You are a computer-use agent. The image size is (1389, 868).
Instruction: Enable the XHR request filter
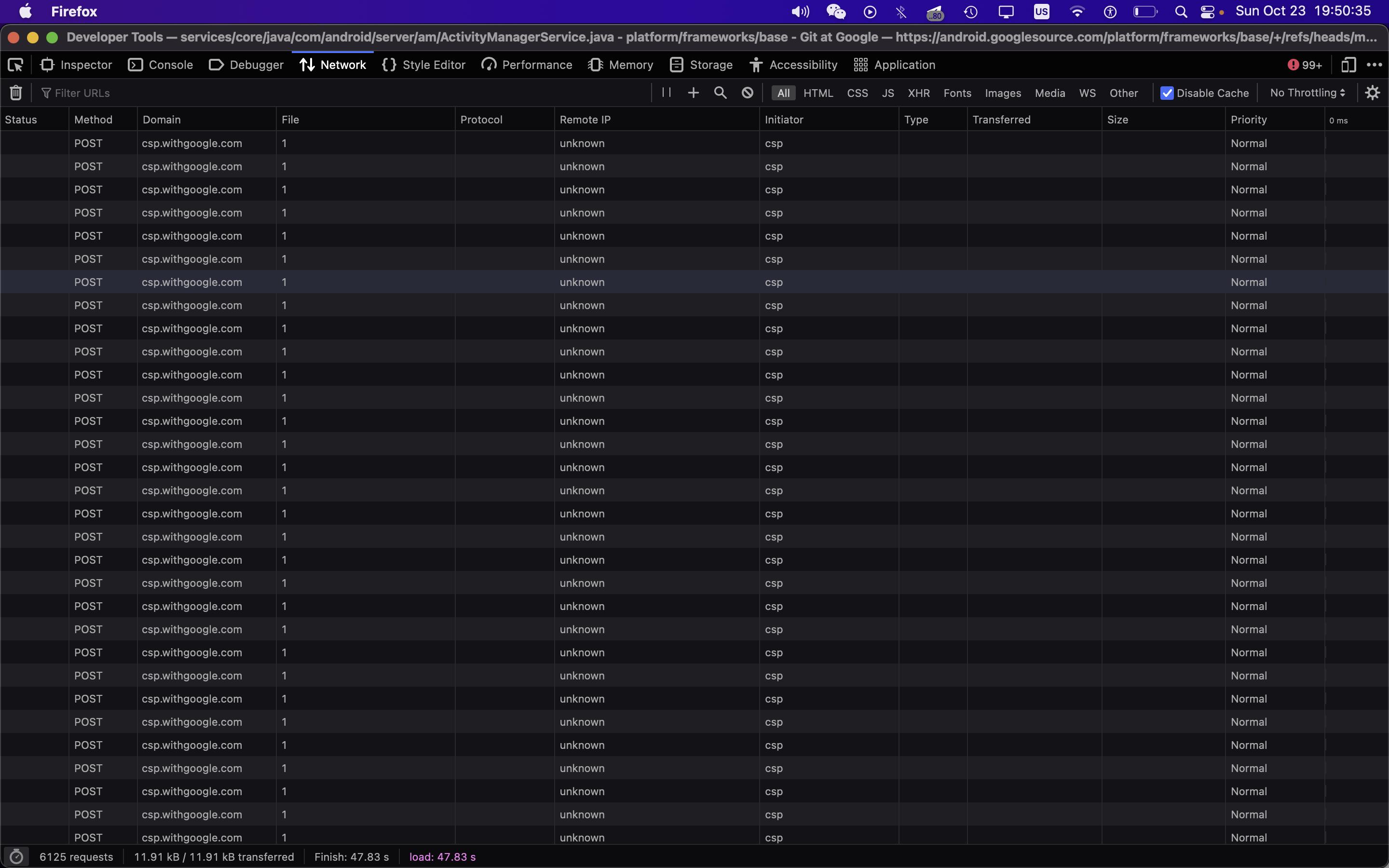(918, 93)
